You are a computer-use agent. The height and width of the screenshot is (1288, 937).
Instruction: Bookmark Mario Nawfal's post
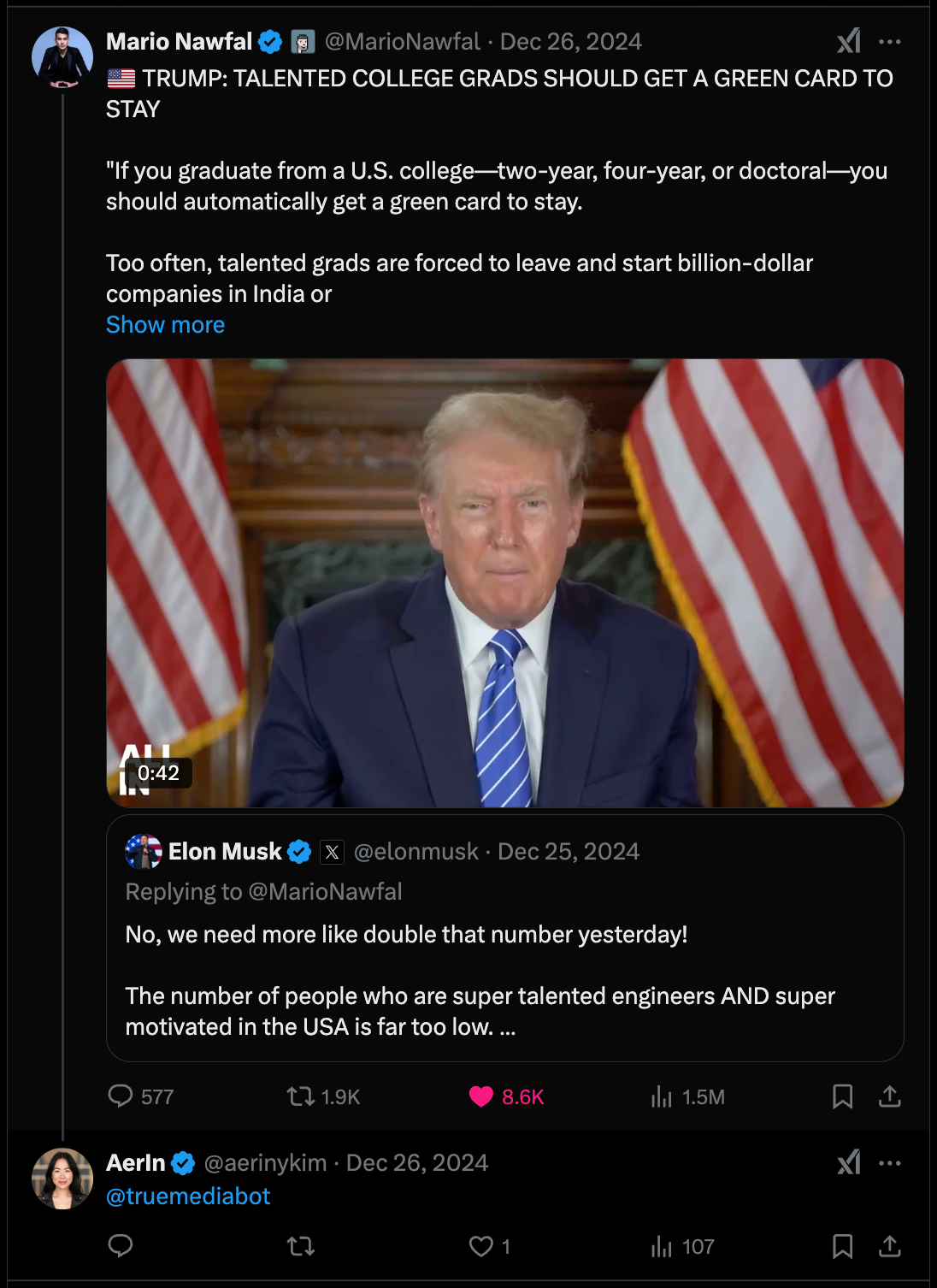[x=842, y=1096]
